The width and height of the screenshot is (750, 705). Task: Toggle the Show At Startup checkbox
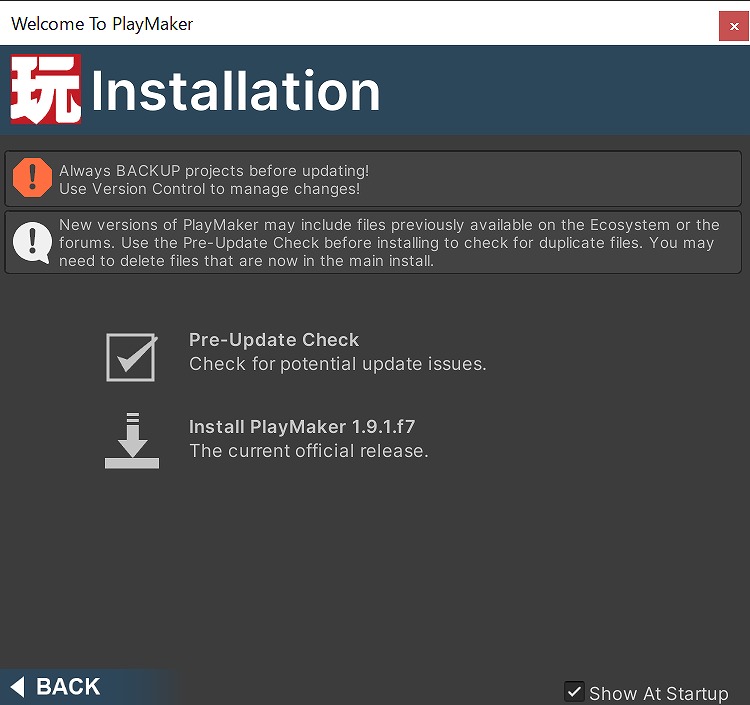tap(574, 692)
